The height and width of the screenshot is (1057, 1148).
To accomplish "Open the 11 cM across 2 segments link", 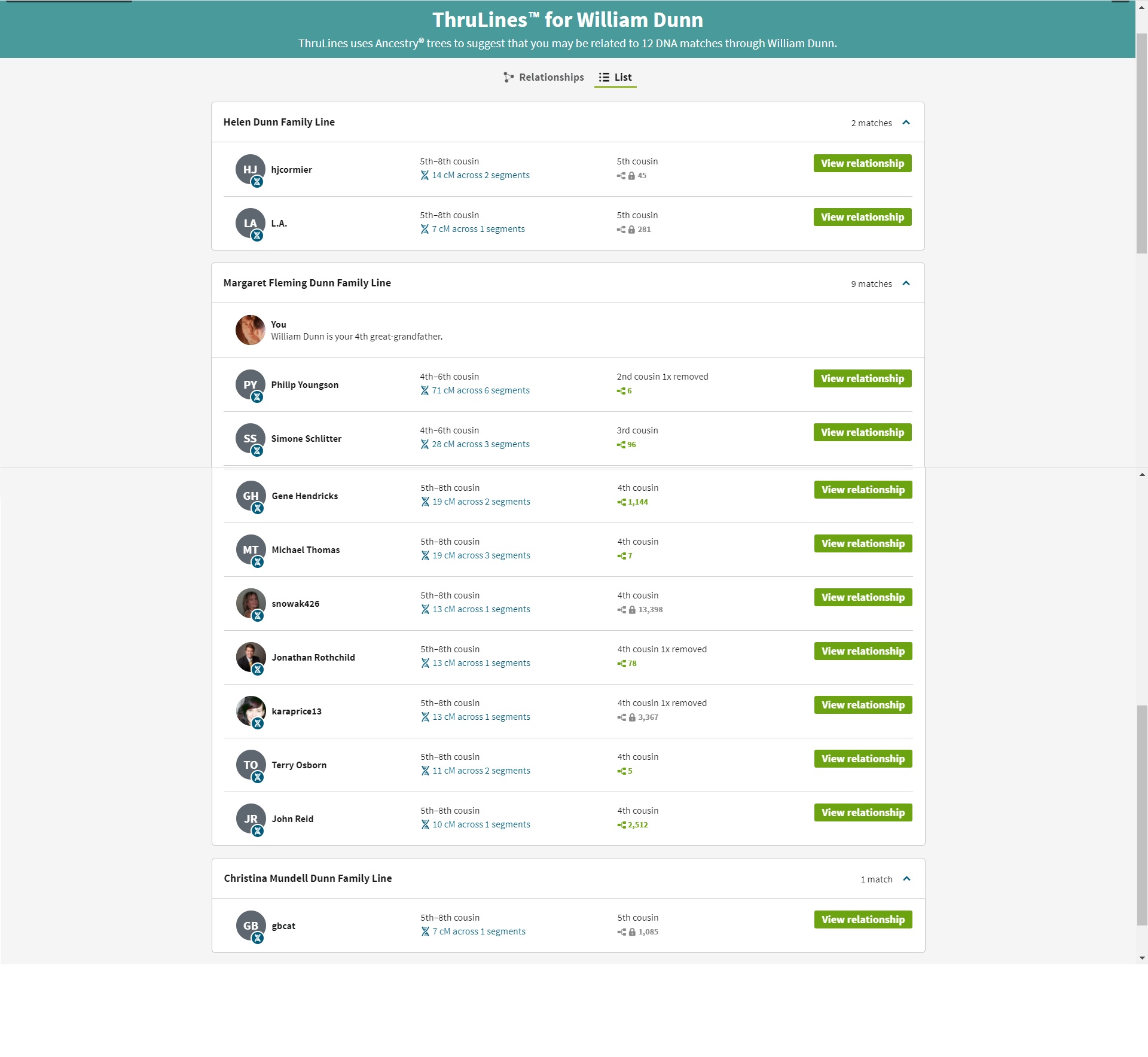I will (476, 771).
